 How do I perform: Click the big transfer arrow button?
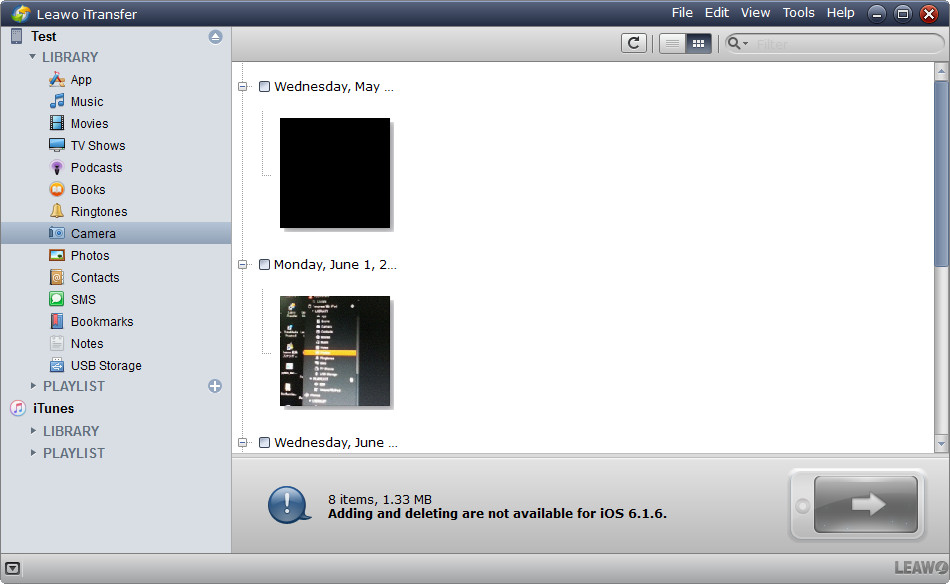(866, 504)
